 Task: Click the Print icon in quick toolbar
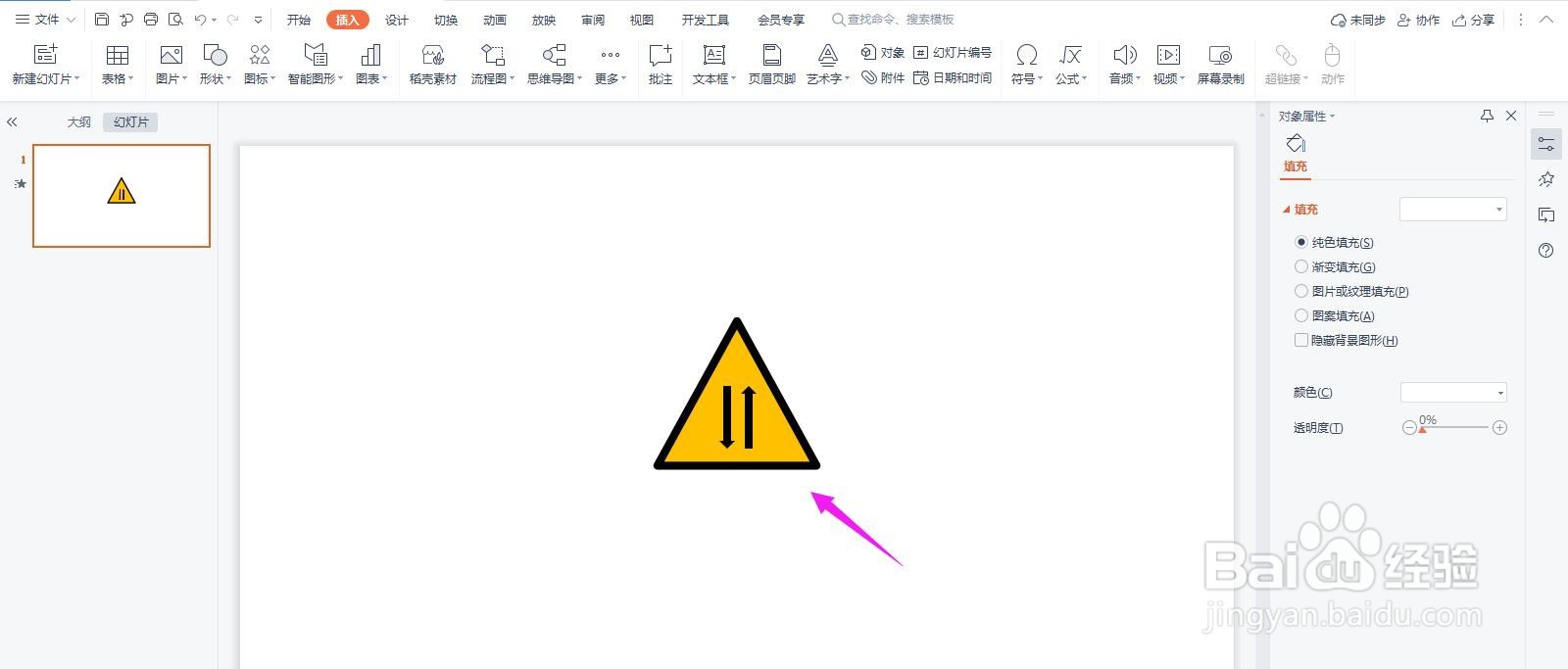pyautogui.click(x=150, y=20)
